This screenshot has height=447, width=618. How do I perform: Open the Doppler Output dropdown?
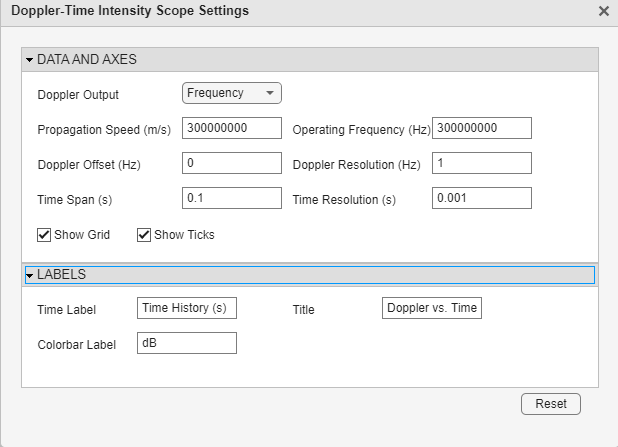click(232, 93)
